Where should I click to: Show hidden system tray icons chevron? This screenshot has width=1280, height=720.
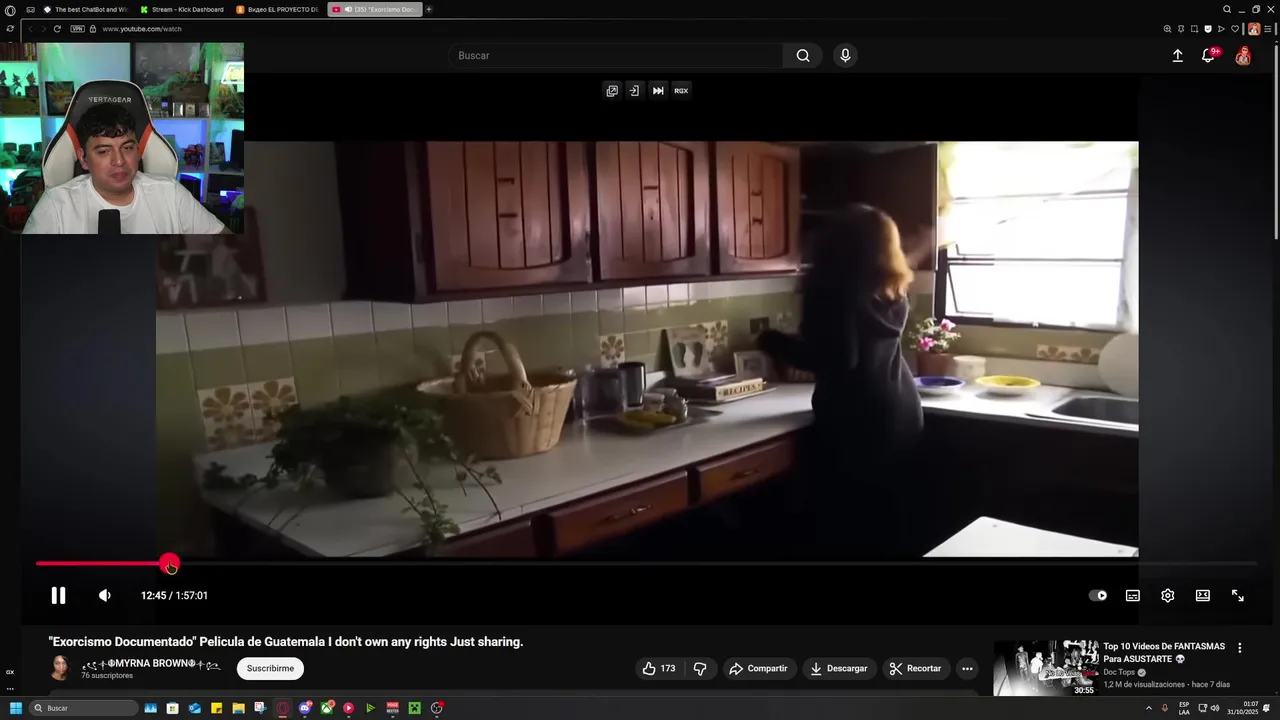pos(1148,708)
